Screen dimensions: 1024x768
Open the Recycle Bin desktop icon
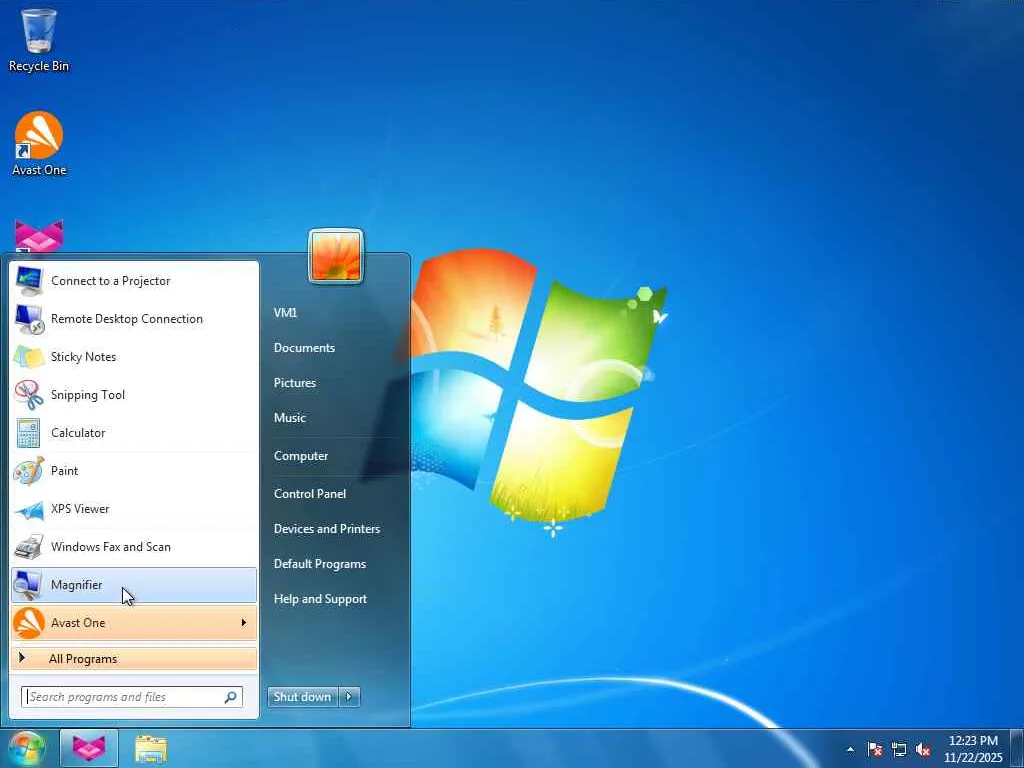pyautogui.click(x=39, y=40)
